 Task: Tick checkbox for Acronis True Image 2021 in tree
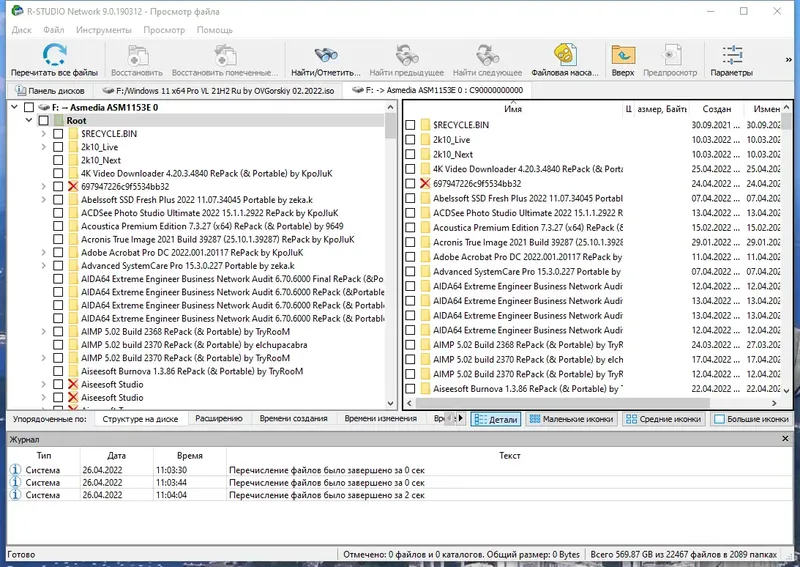(58, 239)
